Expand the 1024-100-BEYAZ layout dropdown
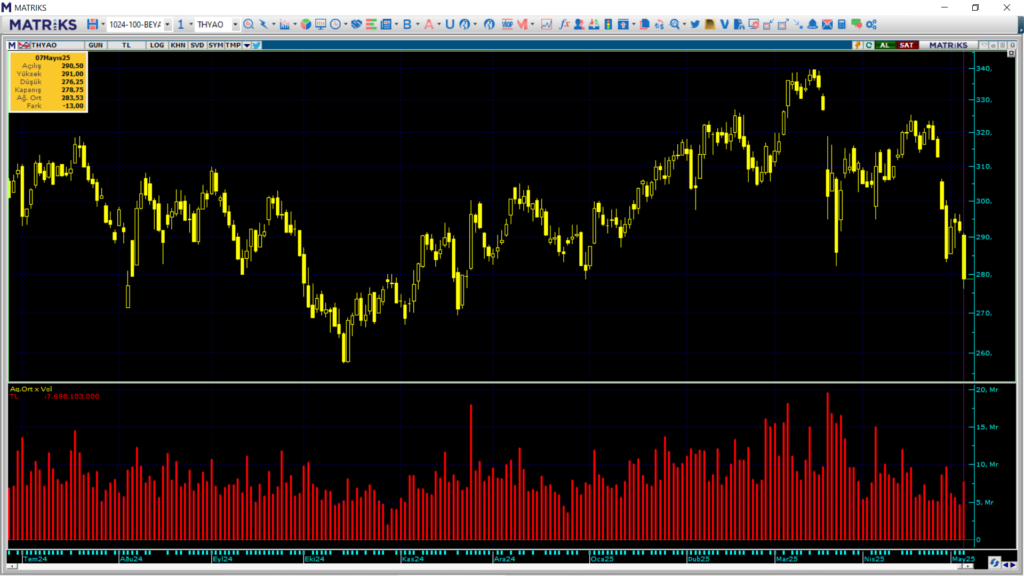Viewport: 1024px width, 576px height. click(x=167, y=24)
